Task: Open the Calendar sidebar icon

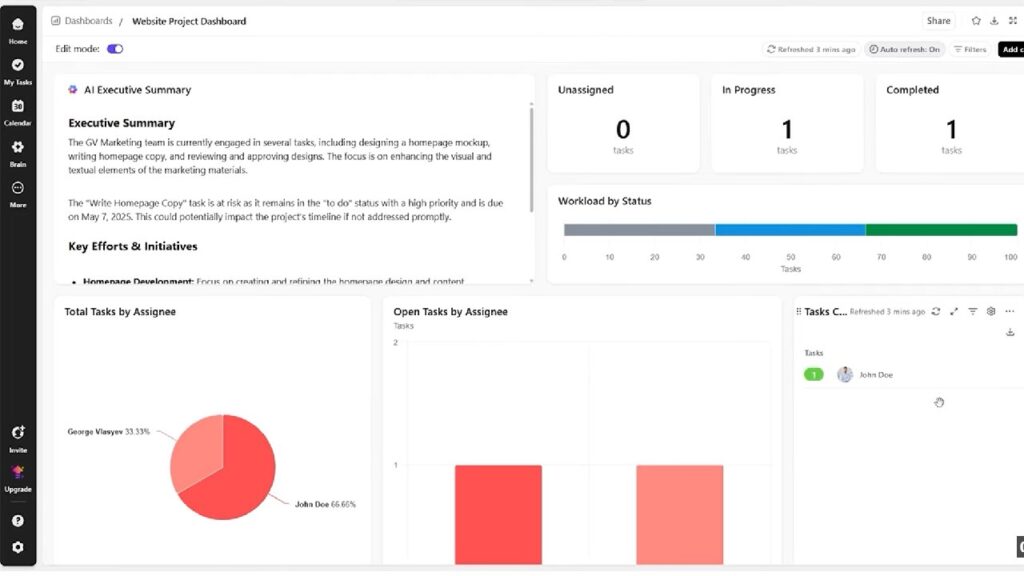Action: coord(18,112)
